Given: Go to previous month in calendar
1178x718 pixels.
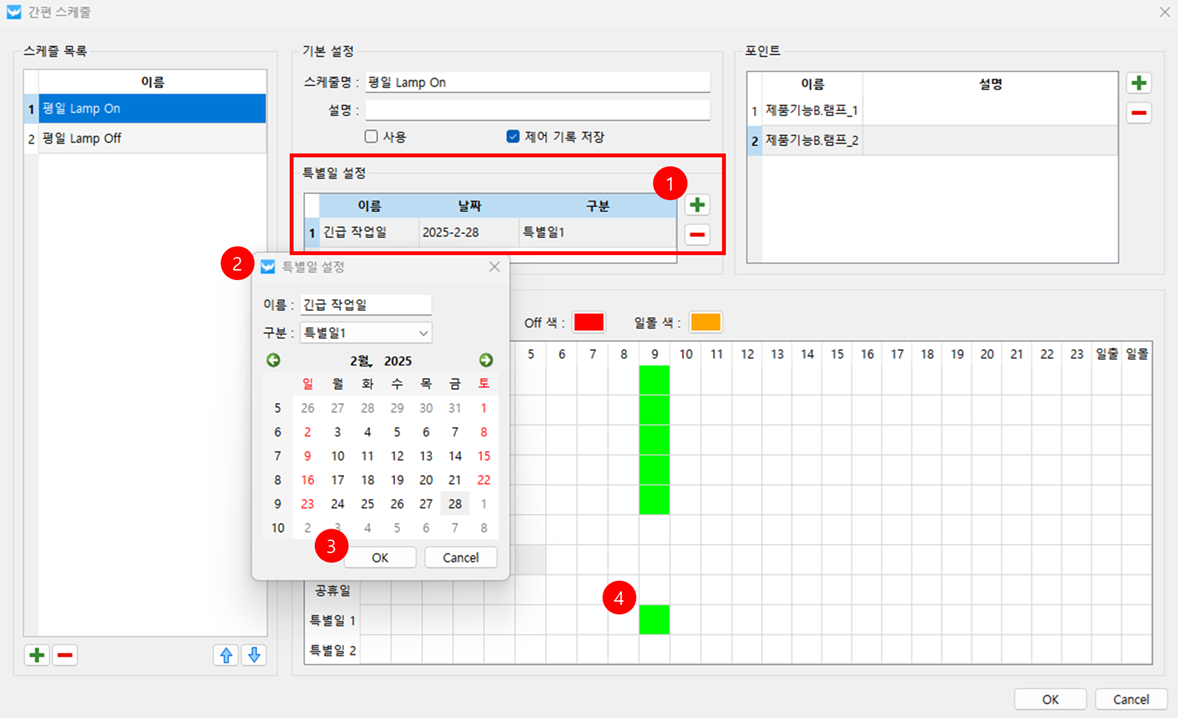Looking at the screenshot, I should 273,360.
